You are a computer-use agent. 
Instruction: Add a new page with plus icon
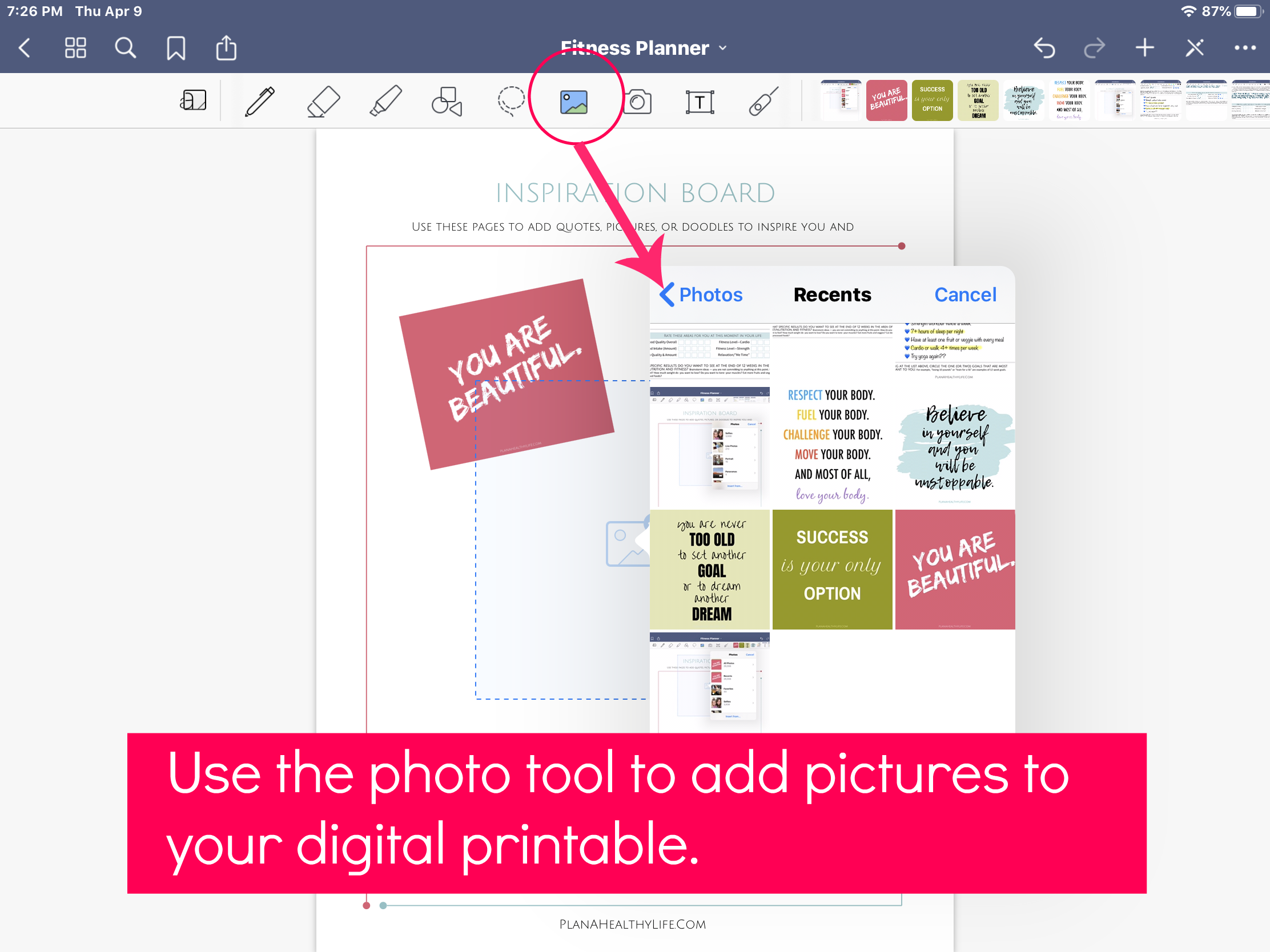[1145, 47]
